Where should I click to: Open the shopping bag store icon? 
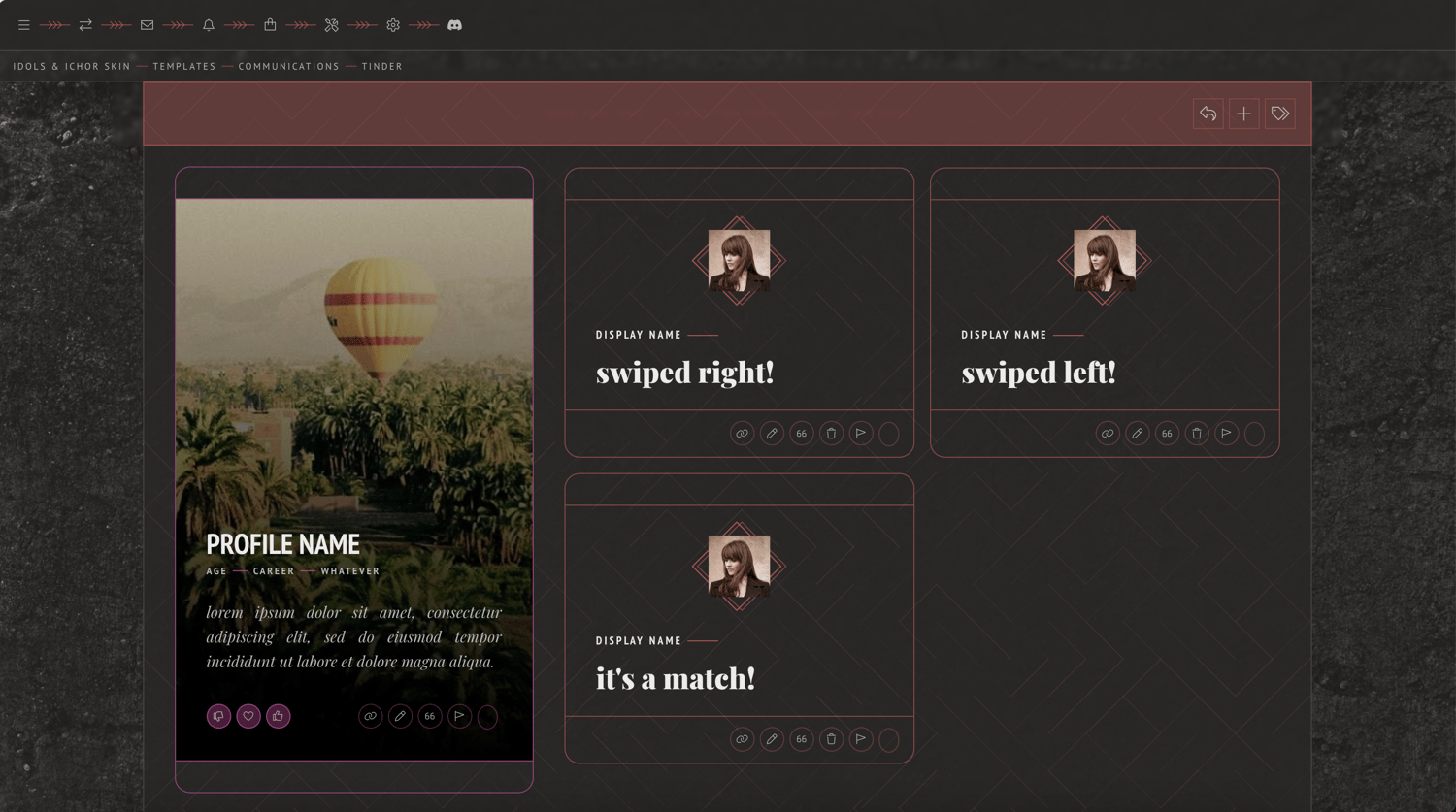click(270, 25)
